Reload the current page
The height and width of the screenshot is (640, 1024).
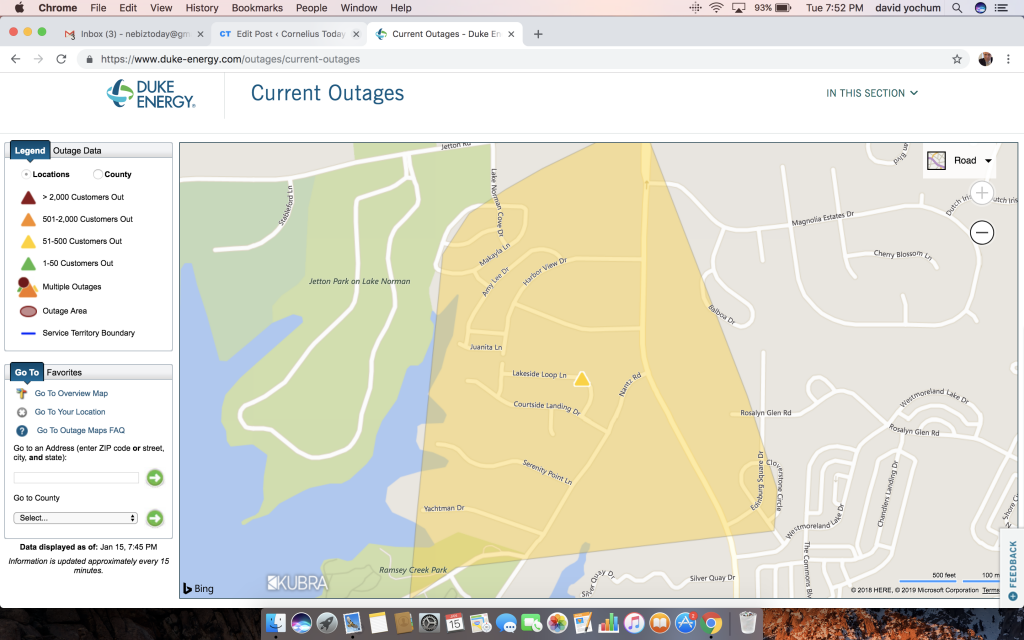[x=61, y=59]
